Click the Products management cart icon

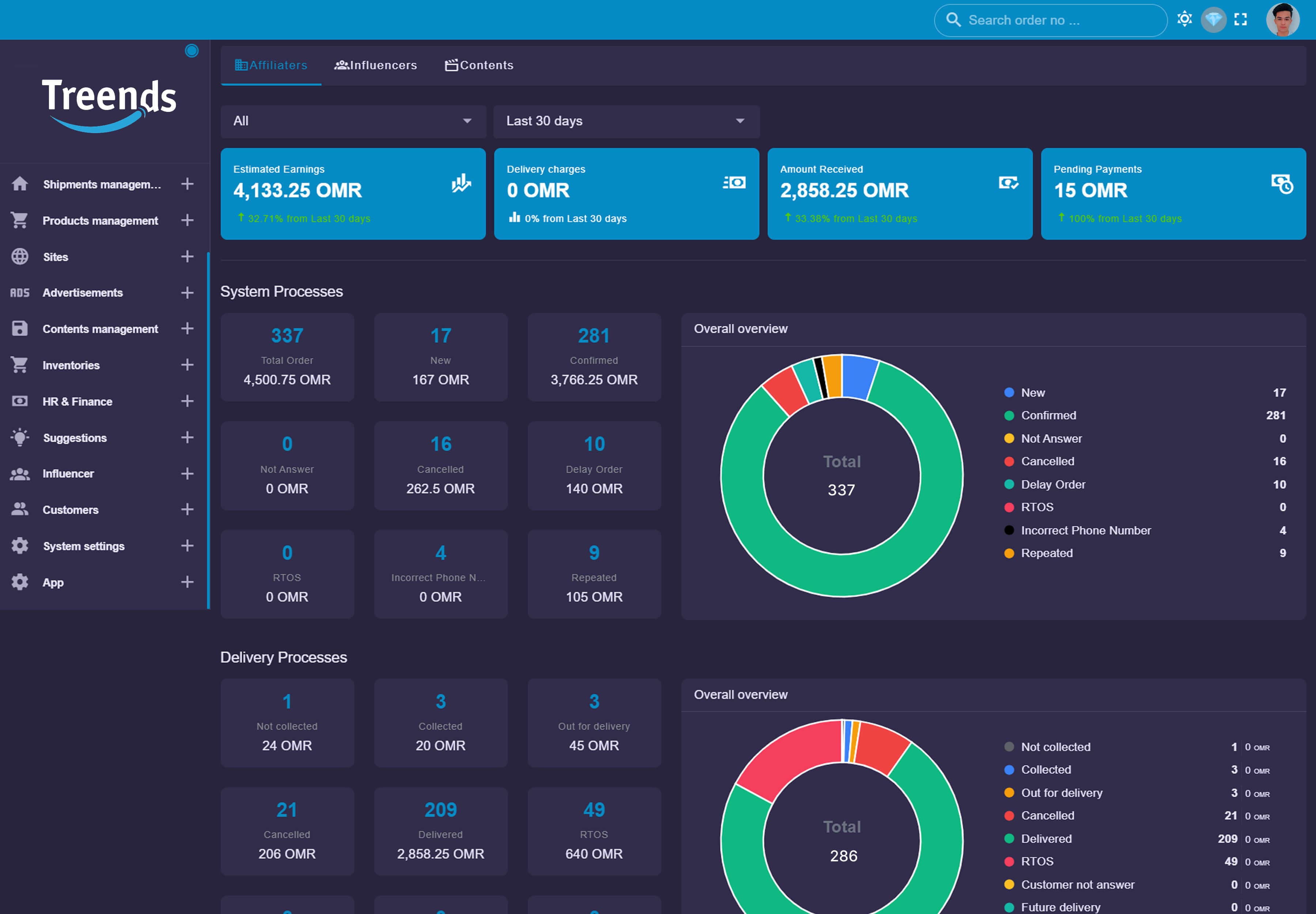[x=20, y=220]
